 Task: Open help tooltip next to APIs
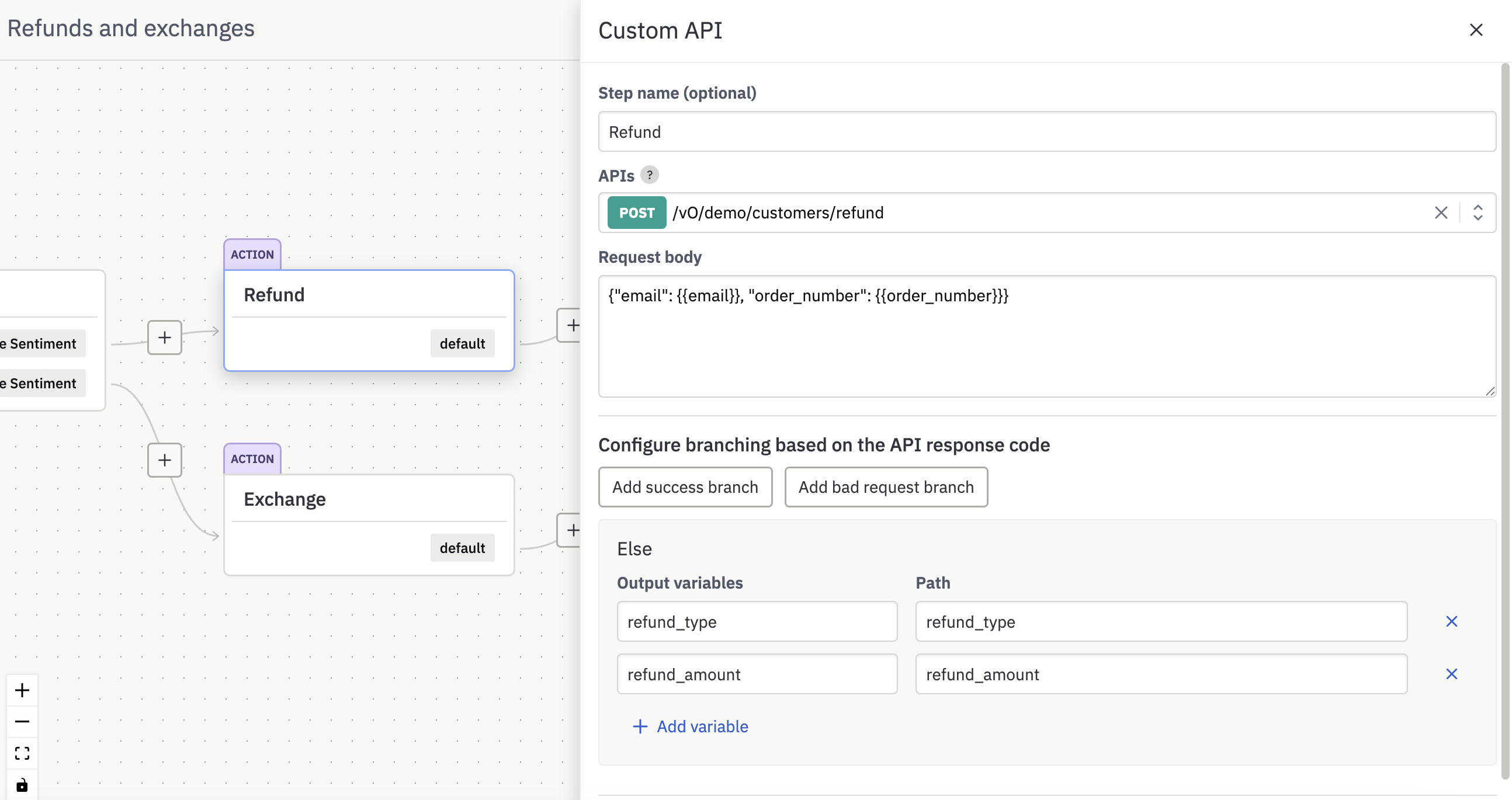pyautogui.click(x=649, y=175)
